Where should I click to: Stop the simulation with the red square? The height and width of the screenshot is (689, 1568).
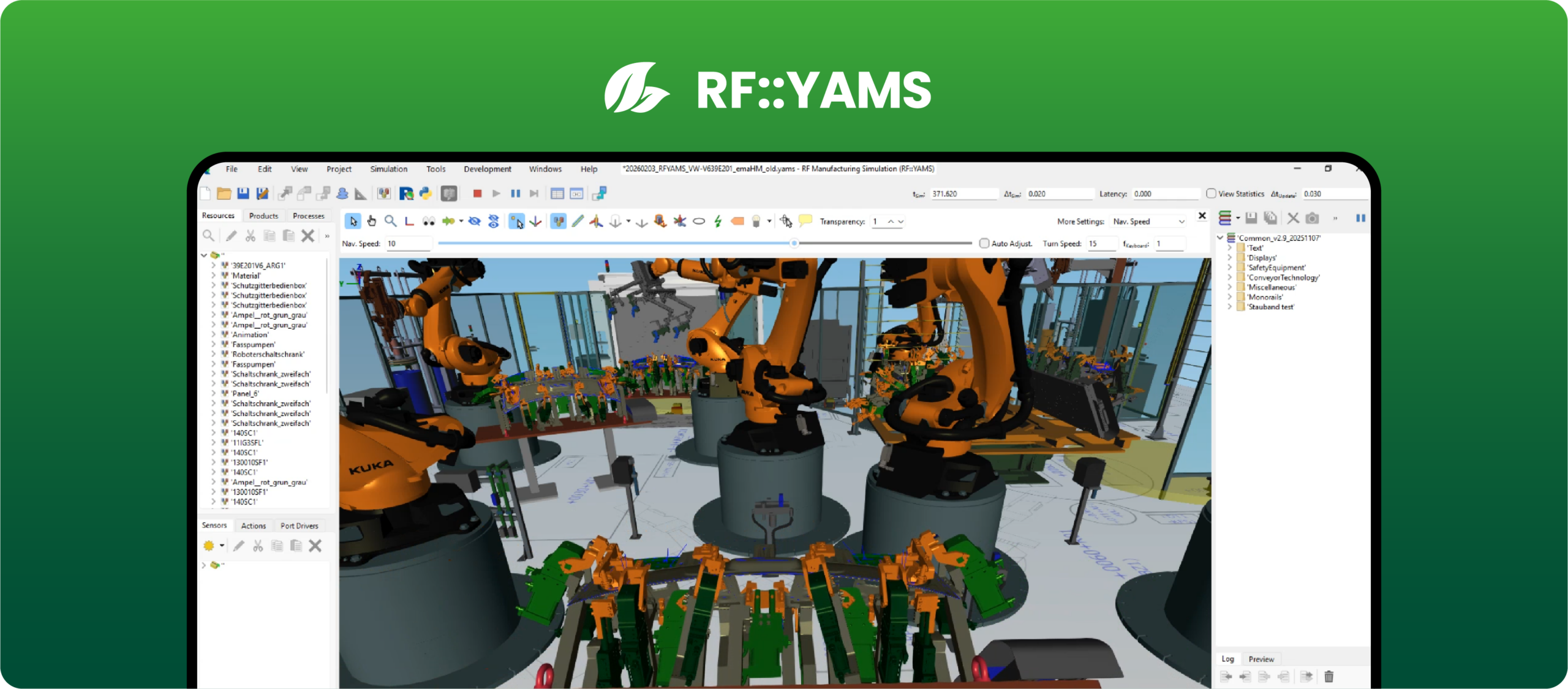478,194
